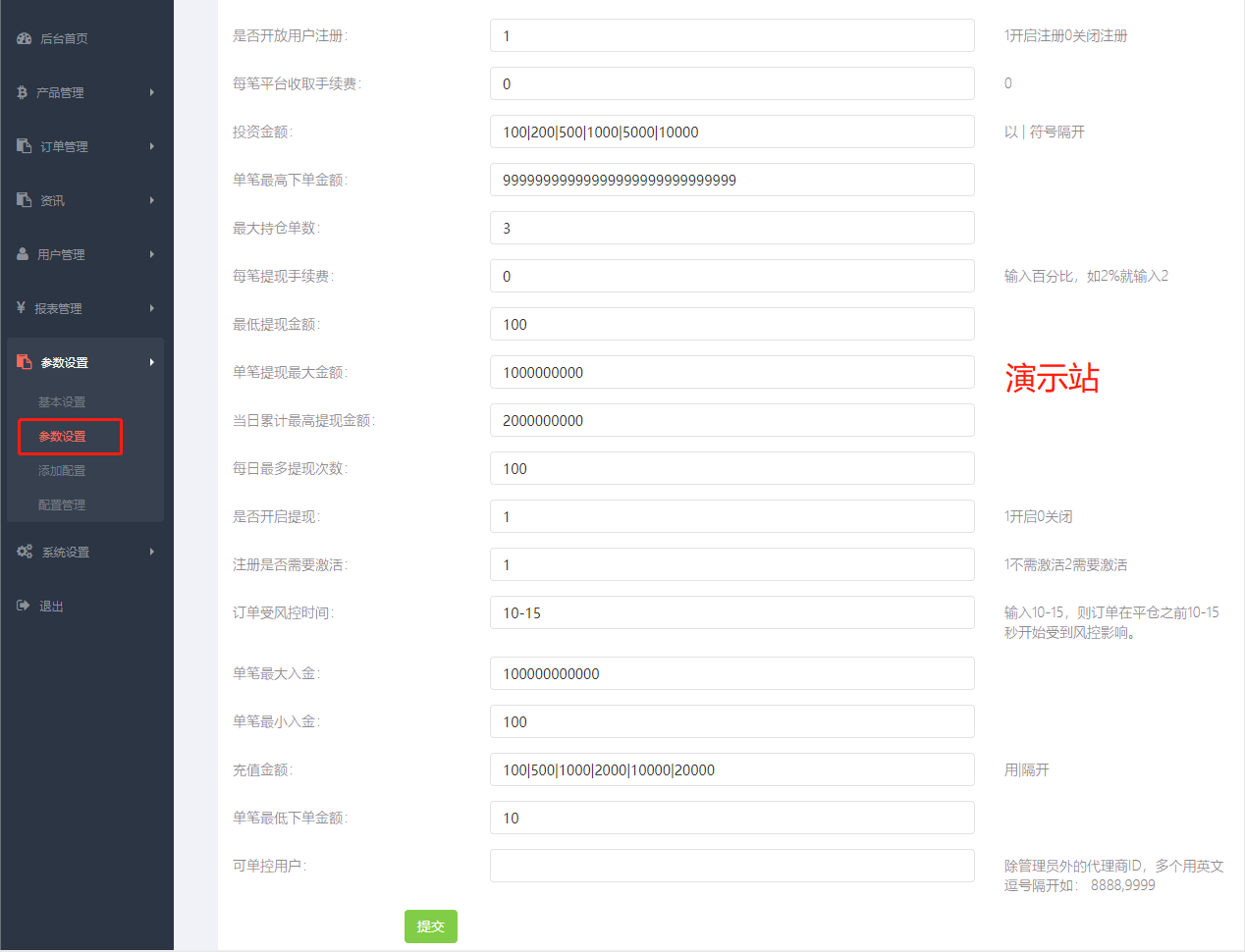Click the 订单受风控时间 input field
Viewport: 1245px width, 952px height.
click(732, 612)
